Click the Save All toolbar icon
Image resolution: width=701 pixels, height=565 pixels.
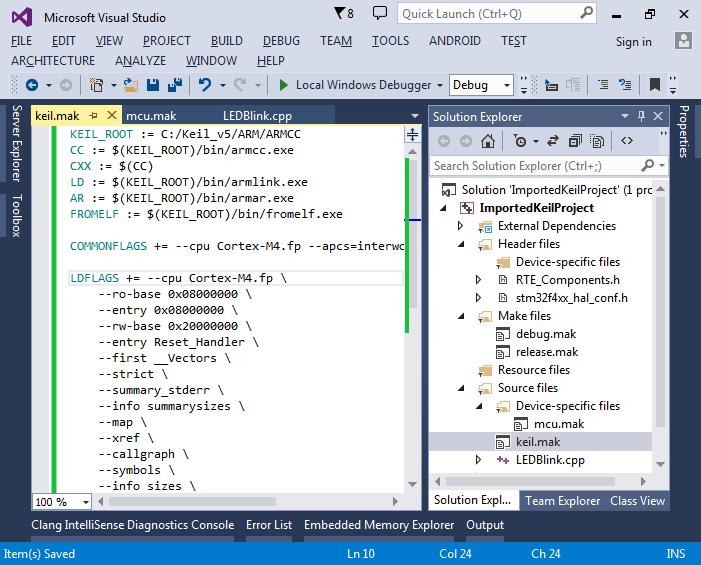click(176, 86)
